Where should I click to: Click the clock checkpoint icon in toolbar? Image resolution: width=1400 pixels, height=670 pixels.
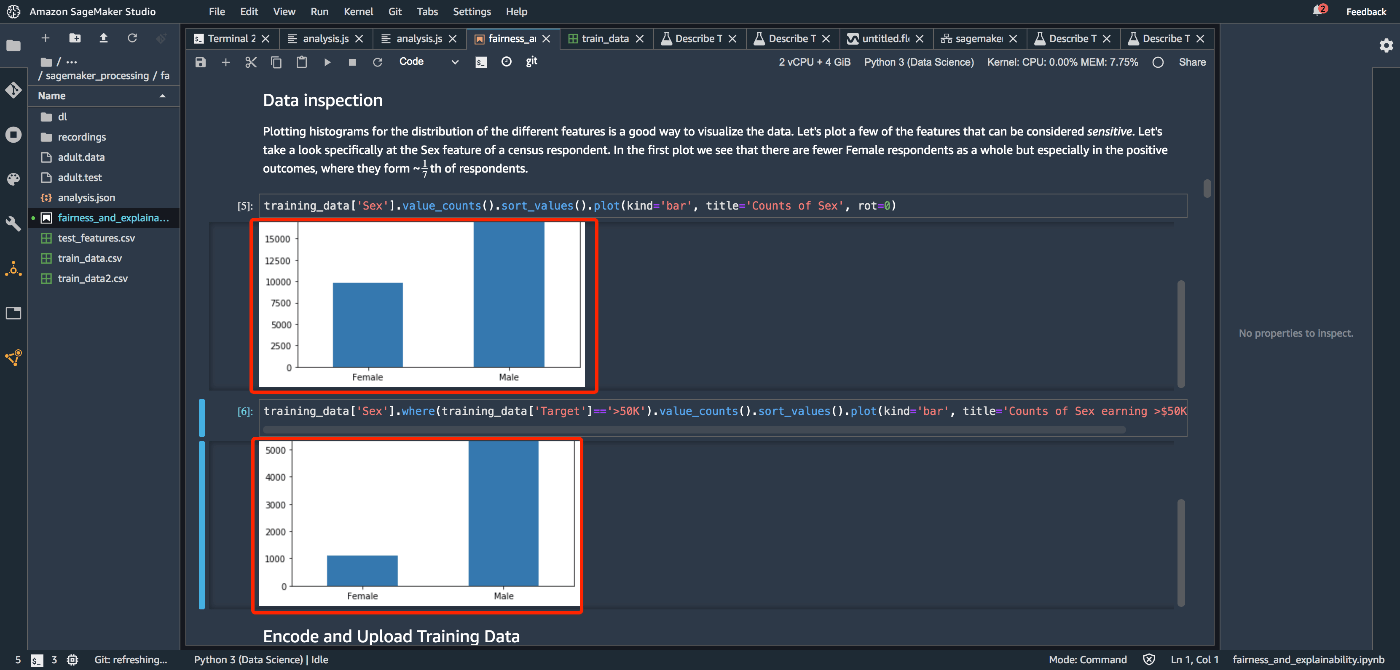(x=506, y=62)
